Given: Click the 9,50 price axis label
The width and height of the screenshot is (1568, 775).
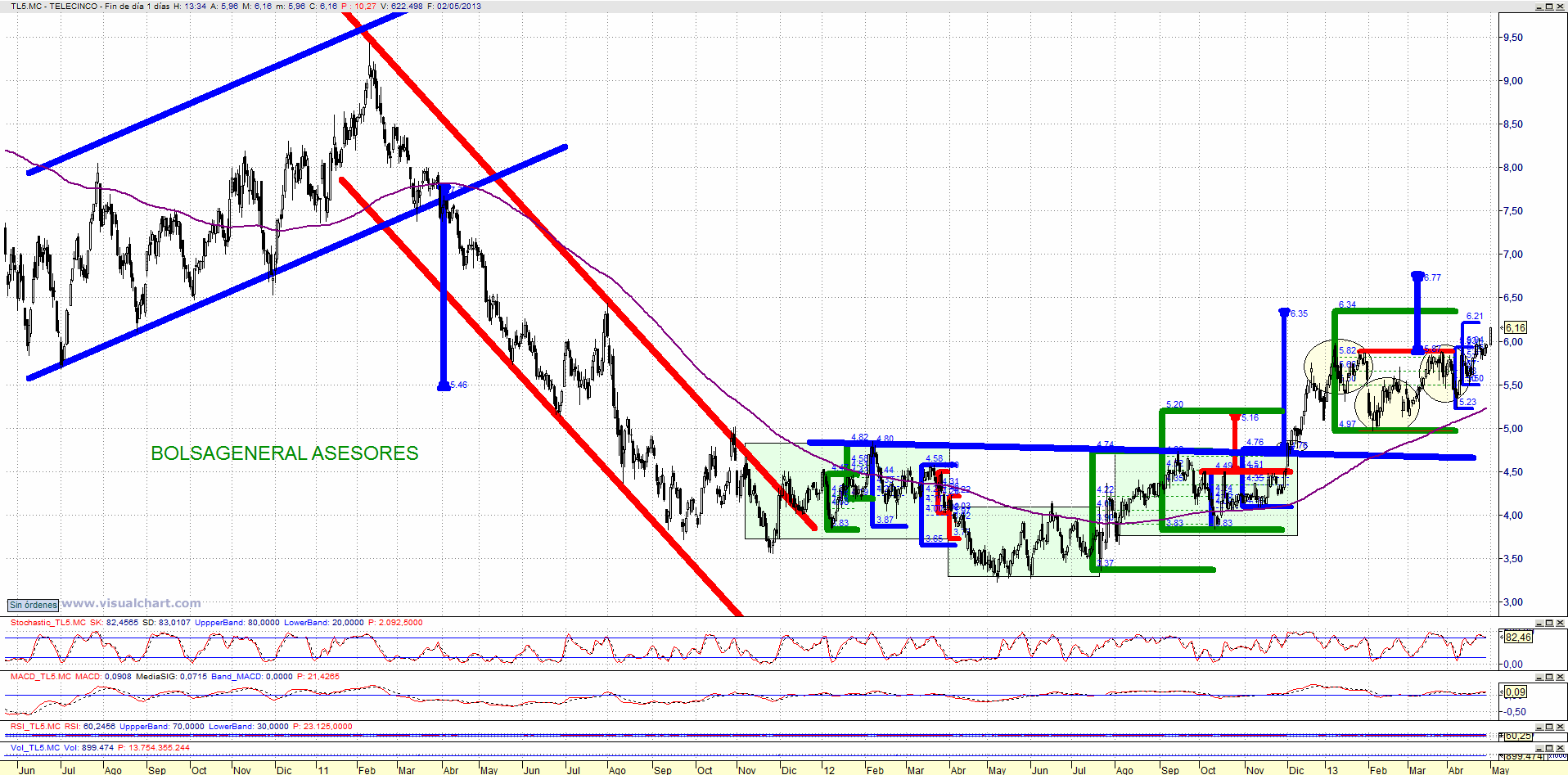Looking at the screenshot, I should point(1513,38).
